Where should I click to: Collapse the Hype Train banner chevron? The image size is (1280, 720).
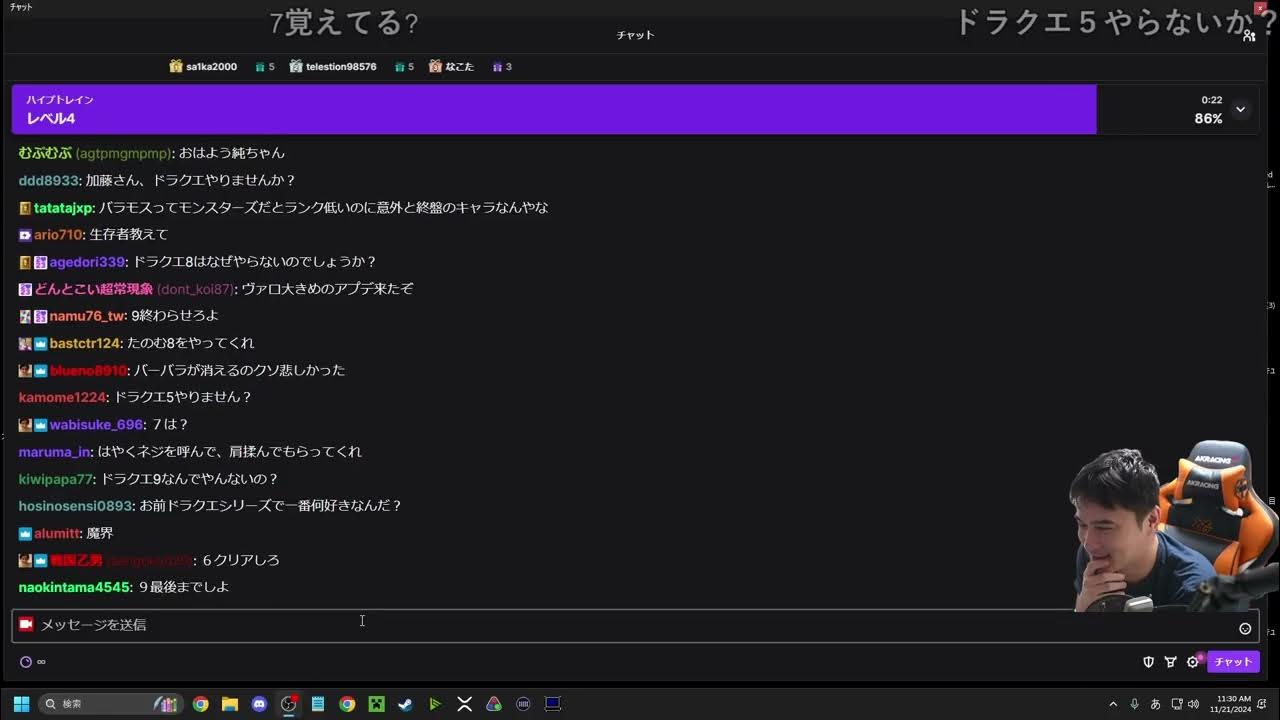pyautogui.click(x=1240, y=109)
